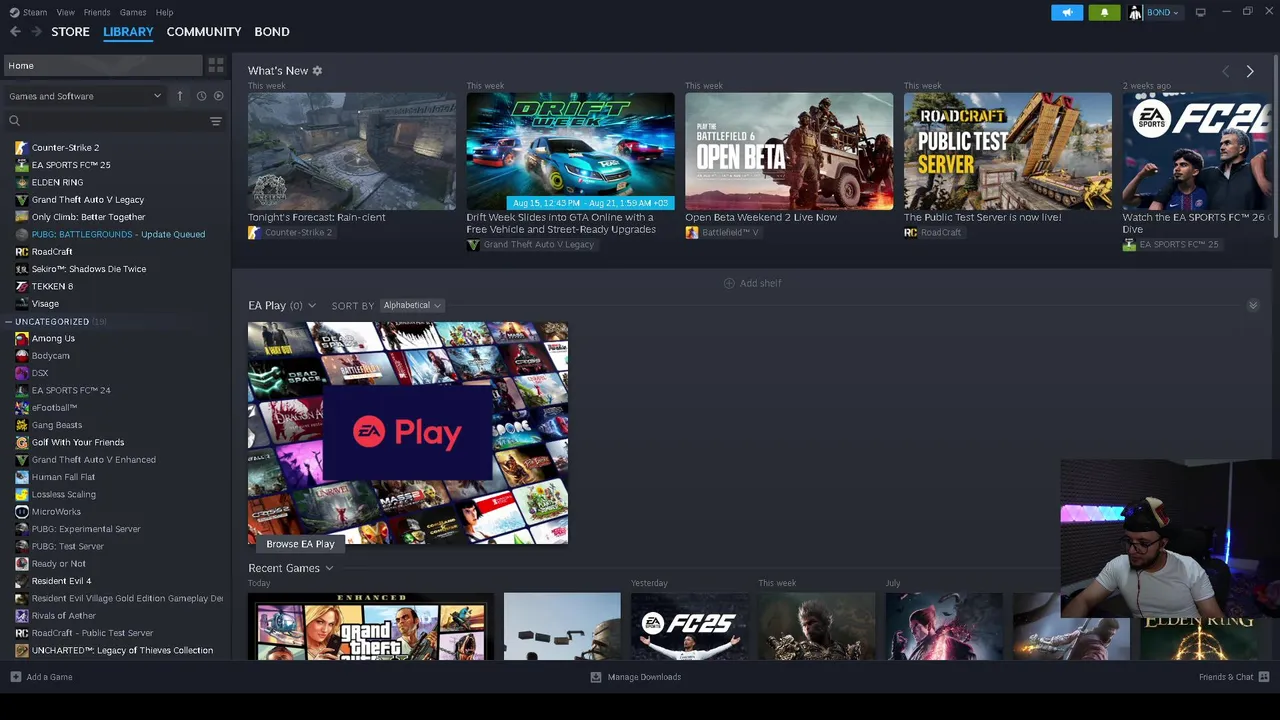
Task: Toggle show ready to play filter
Action: [x=219, y=96]
